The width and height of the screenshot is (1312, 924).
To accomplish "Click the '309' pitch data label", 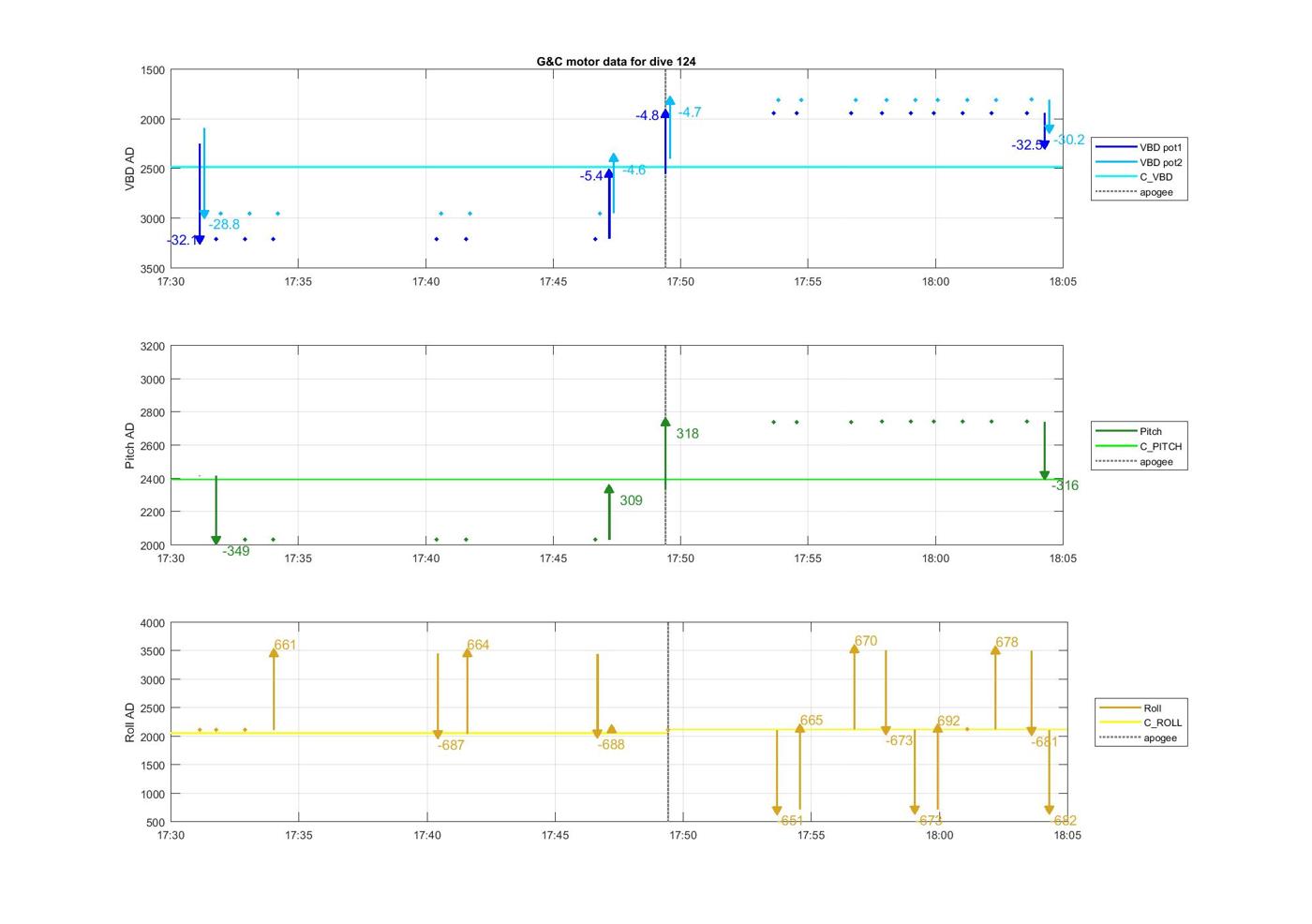I will tap(632, 500).
